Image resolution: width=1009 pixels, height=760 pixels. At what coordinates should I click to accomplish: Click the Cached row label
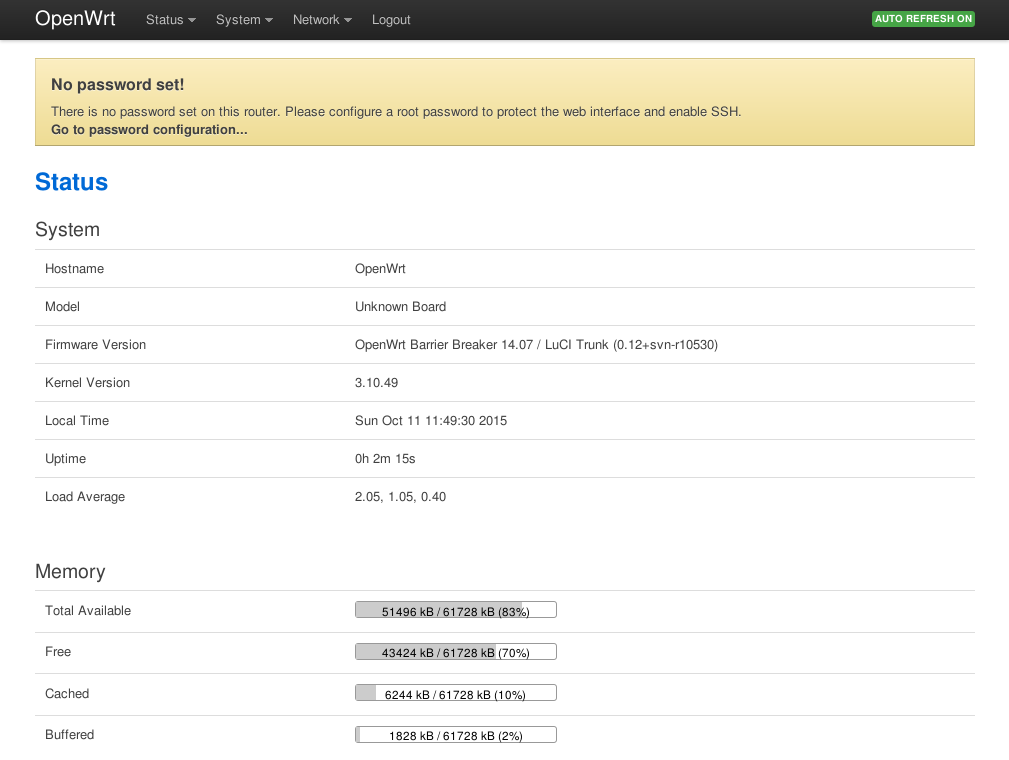67,694
